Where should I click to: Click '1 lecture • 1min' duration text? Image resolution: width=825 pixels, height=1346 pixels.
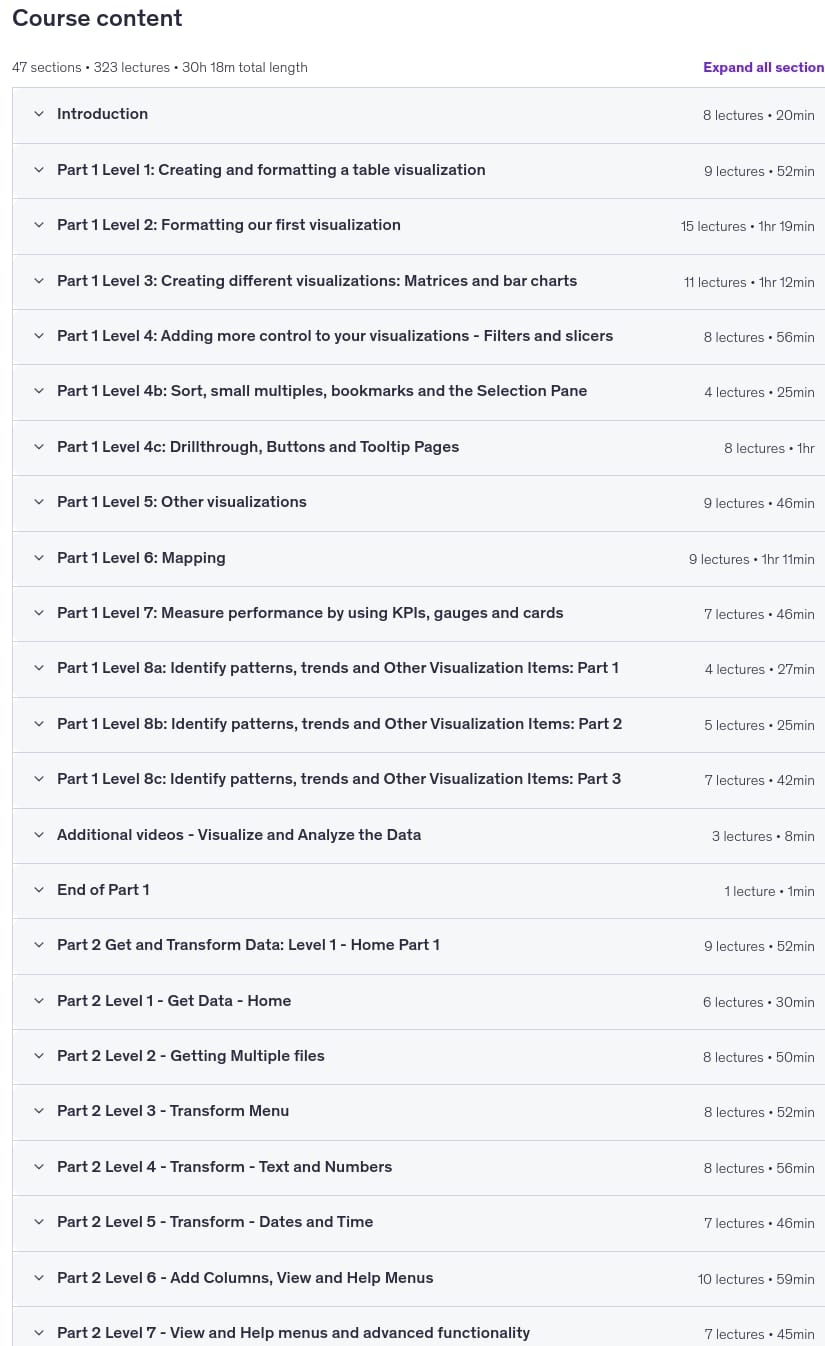770,891
